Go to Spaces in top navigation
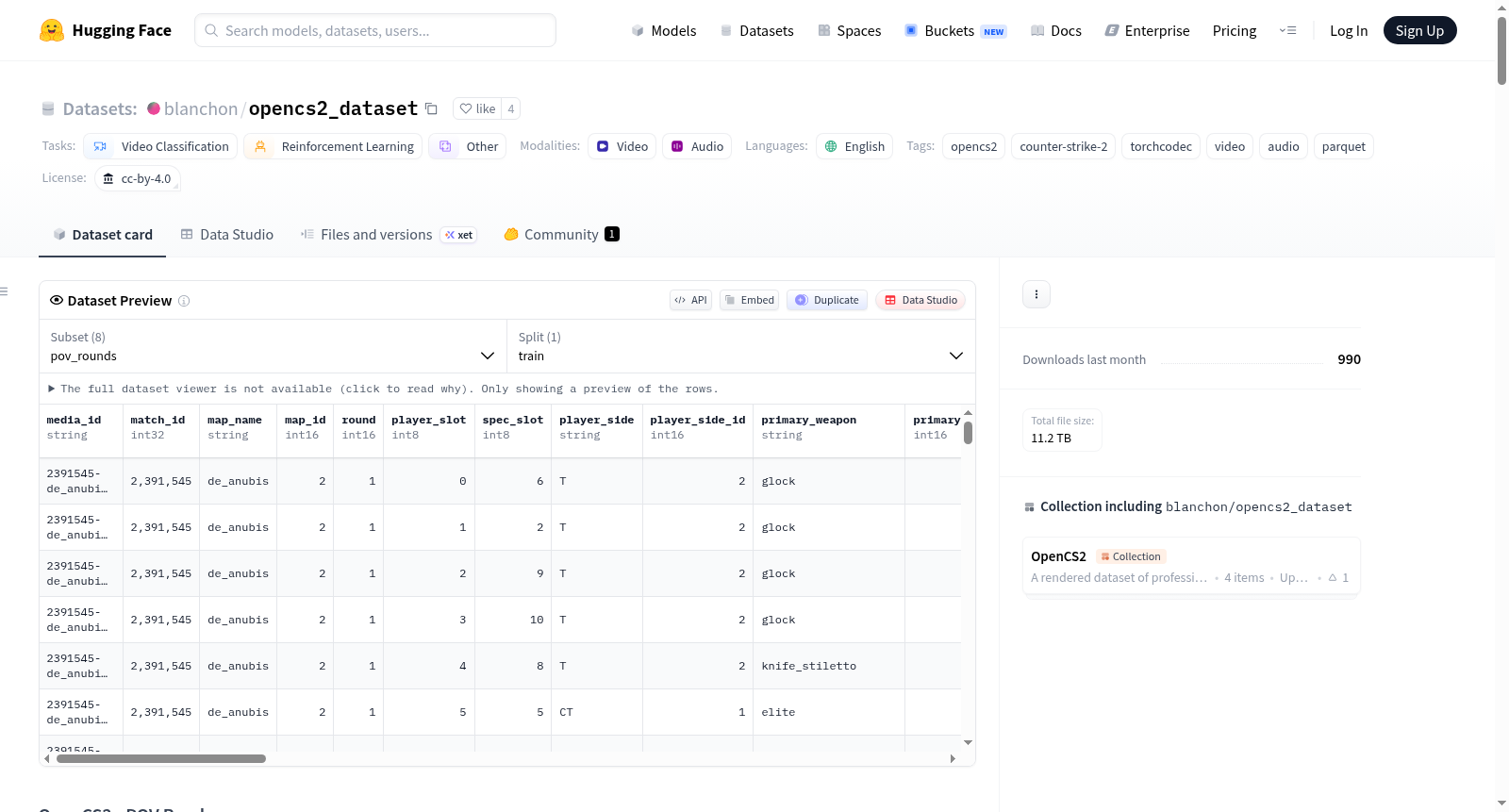 pos(850,30)
